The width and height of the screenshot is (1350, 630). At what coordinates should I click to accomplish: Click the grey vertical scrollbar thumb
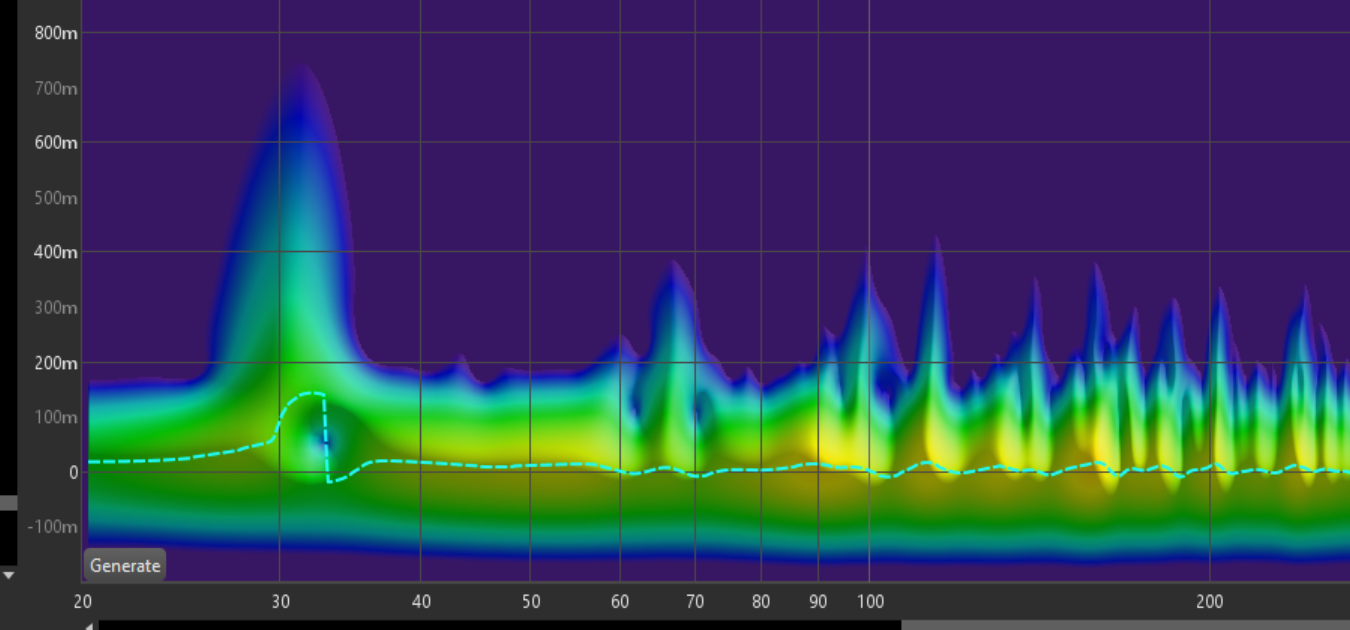click(x=9, y=503)
